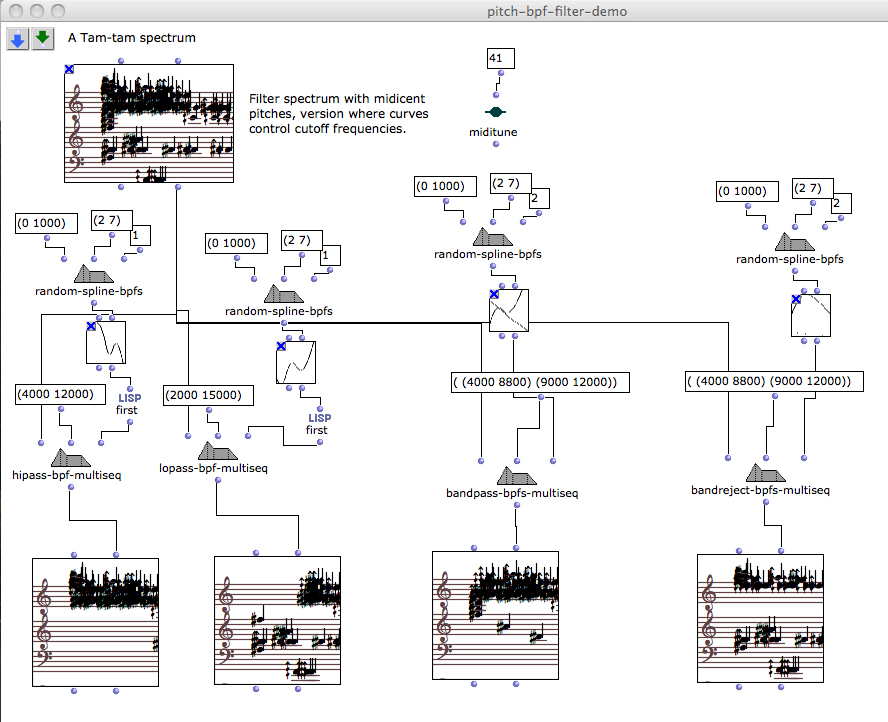
Task: Select the miditune box icon
Action: [495, 112]
